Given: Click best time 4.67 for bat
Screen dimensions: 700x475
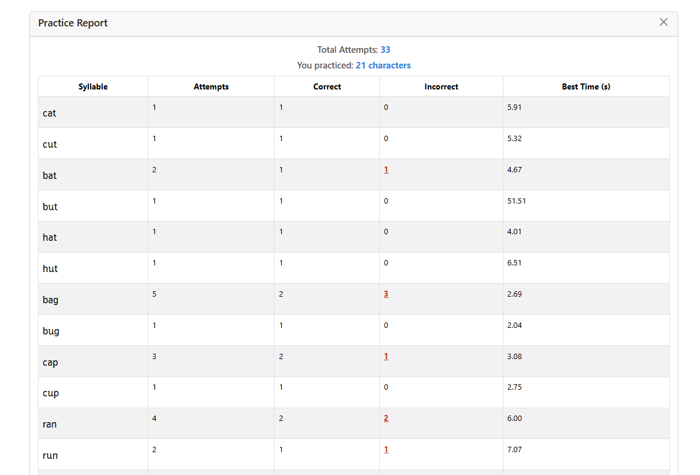Looking at the screenshot, I should pyautogui.click(x=514, y=170).
